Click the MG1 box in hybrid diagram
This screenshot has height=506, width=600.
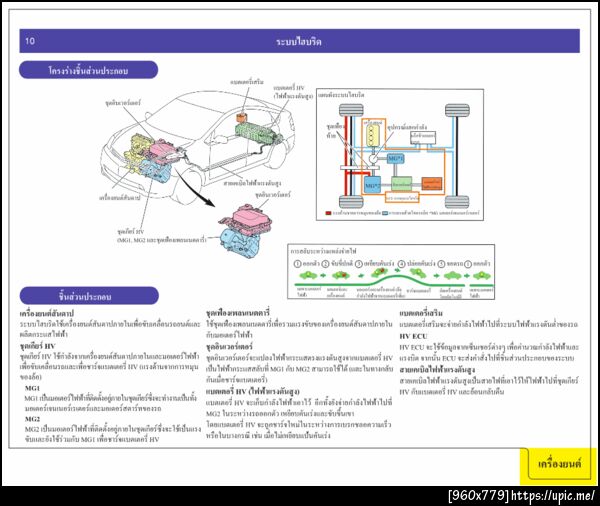click(396, 158)
